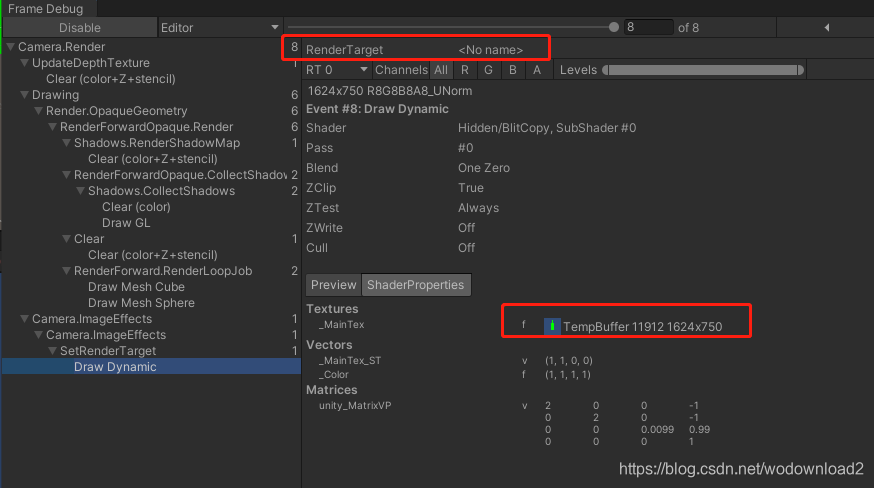This screenshot has width=874, height=488.
Task: Collapse Shadows.CollectShadows node
Action: (x=80, y=191)
